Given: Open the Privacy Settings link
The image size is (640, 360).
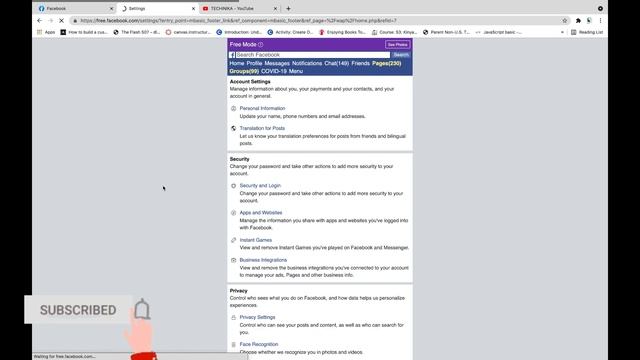Looking at the screenshot, I should [257, 317].
